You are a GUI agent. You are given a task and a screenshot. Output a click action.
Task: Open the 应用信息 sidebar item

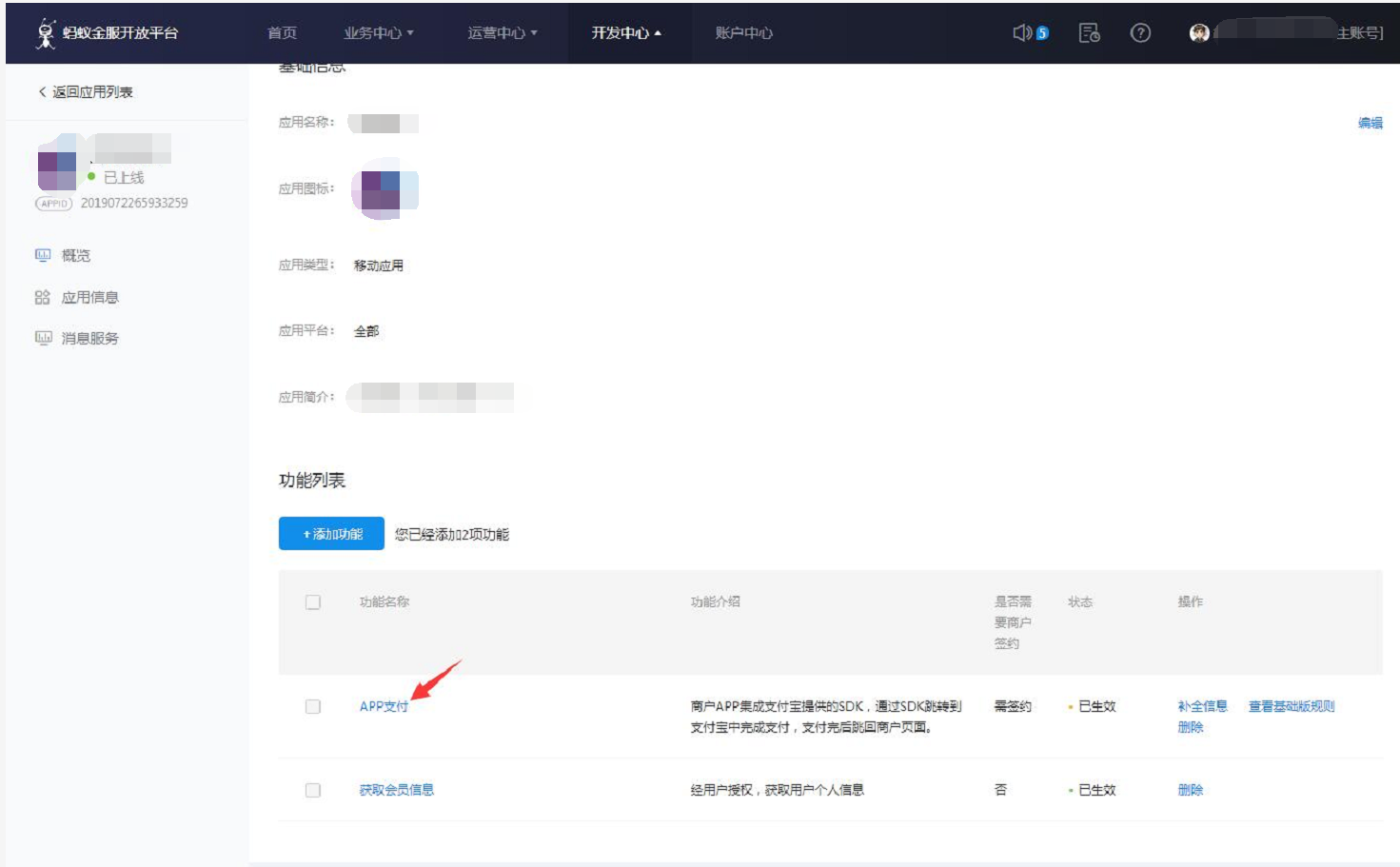click(89, 297)
